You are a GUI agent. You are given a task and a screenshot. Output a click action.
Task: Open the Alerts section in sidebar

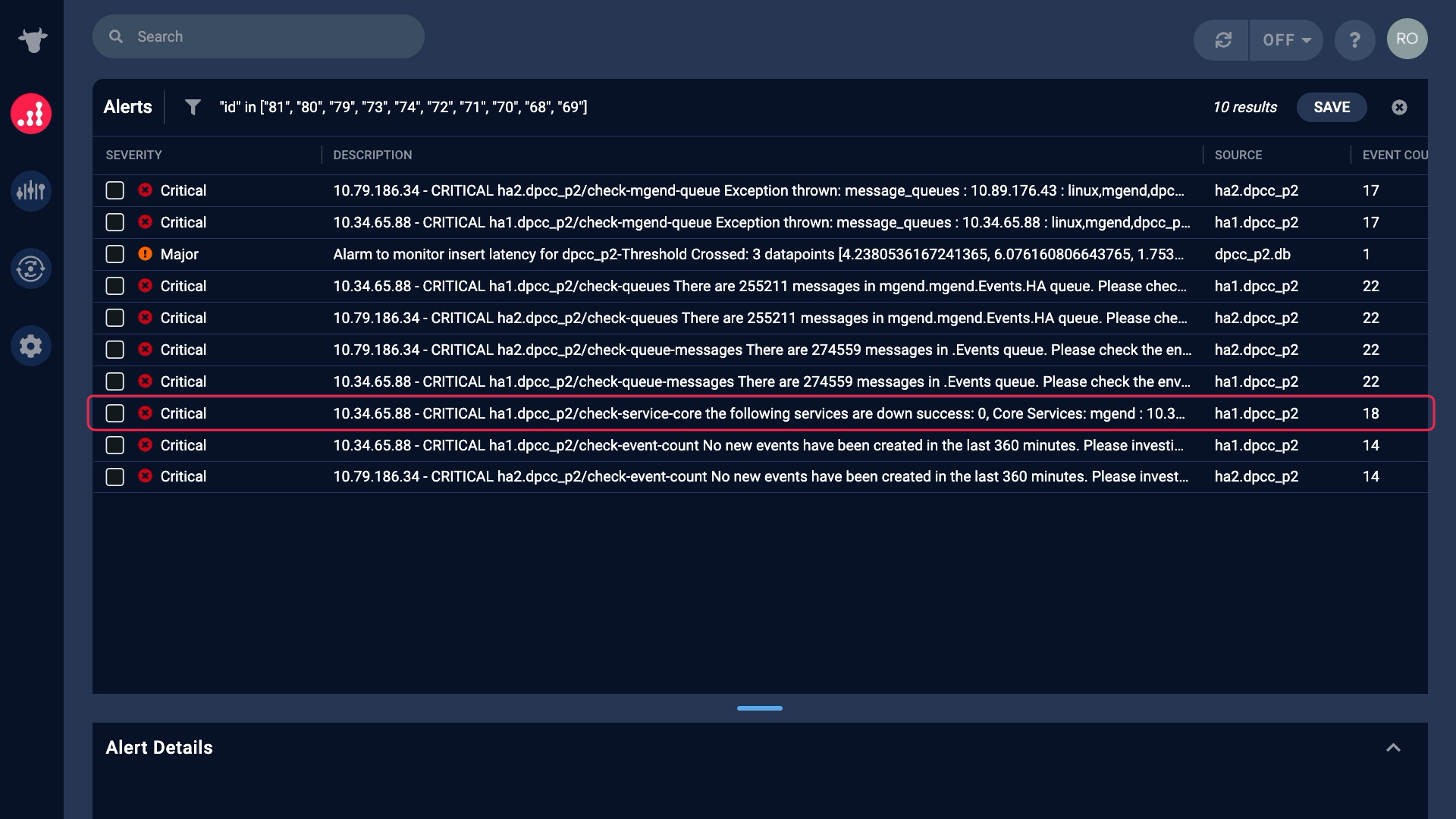tap(31, 114)
